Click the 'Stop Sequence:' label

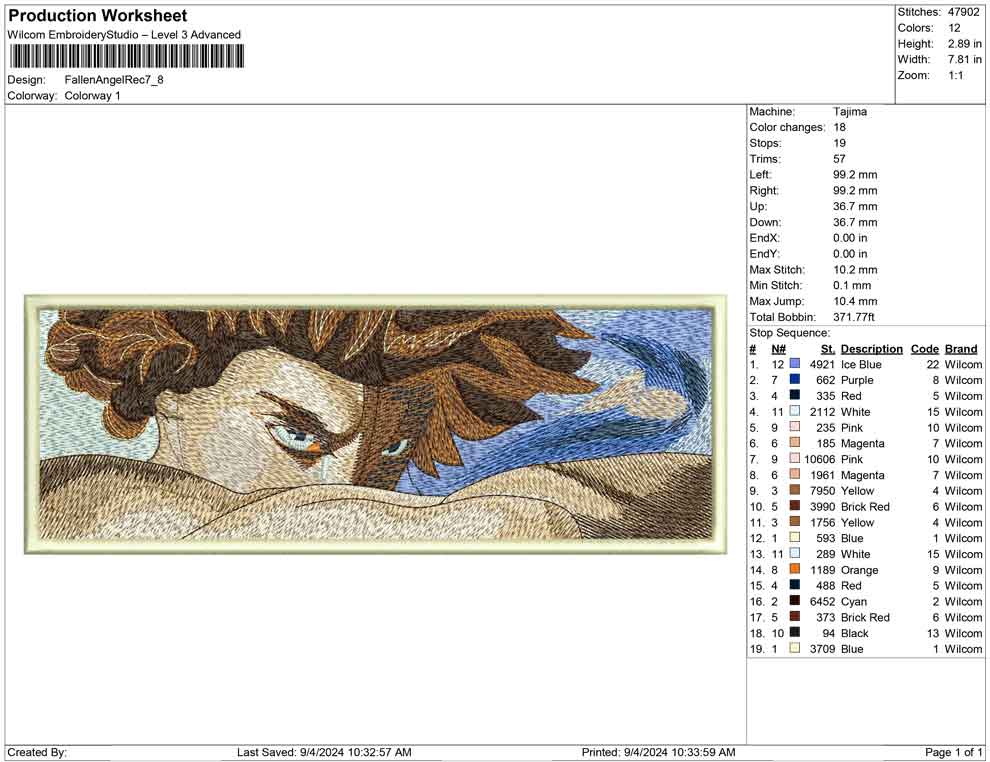pos(789,333)
